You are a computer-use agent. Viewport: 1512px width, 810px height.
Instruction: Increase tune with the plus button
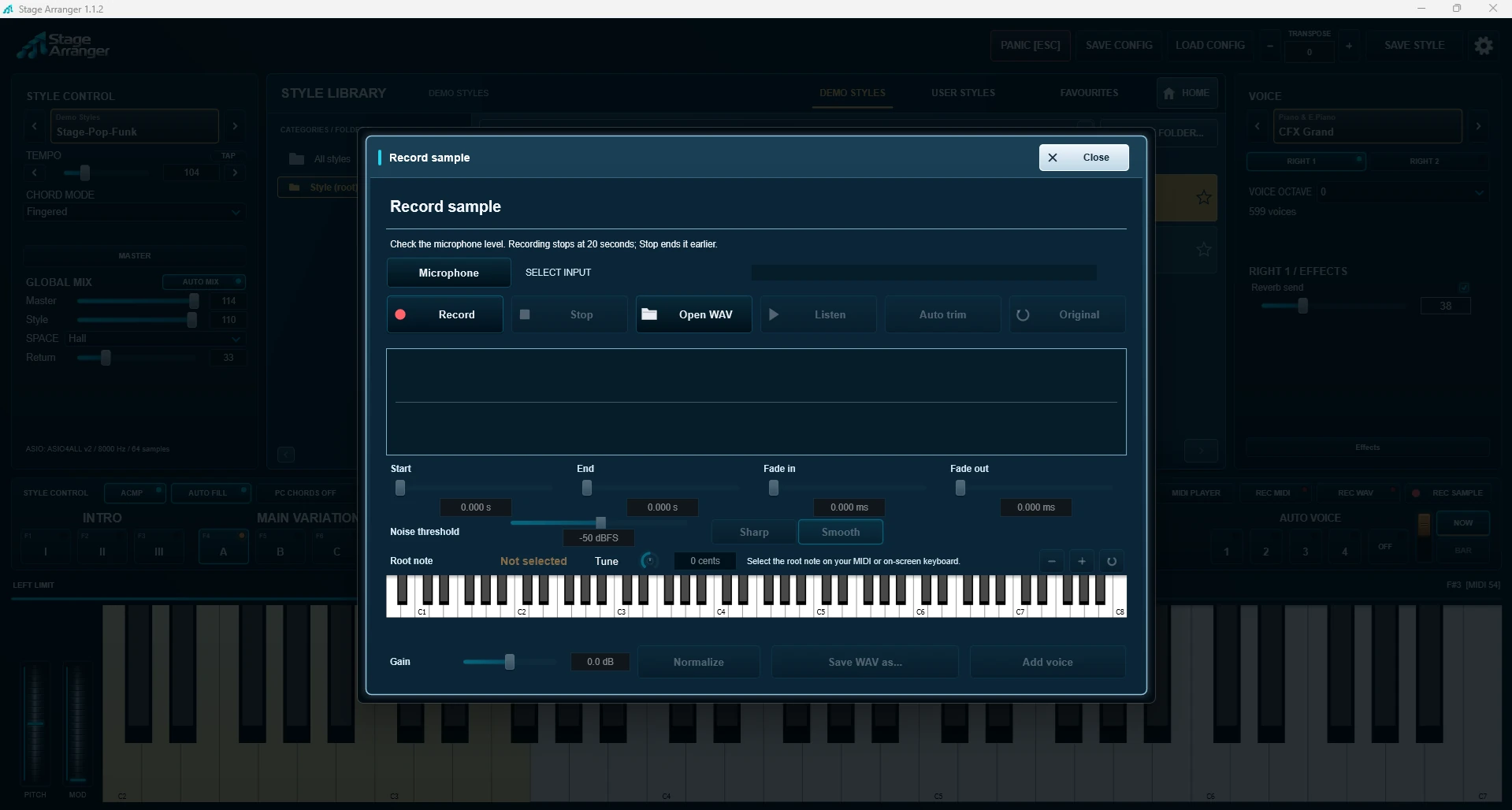pyautogui.click(x=1082, y=561)
